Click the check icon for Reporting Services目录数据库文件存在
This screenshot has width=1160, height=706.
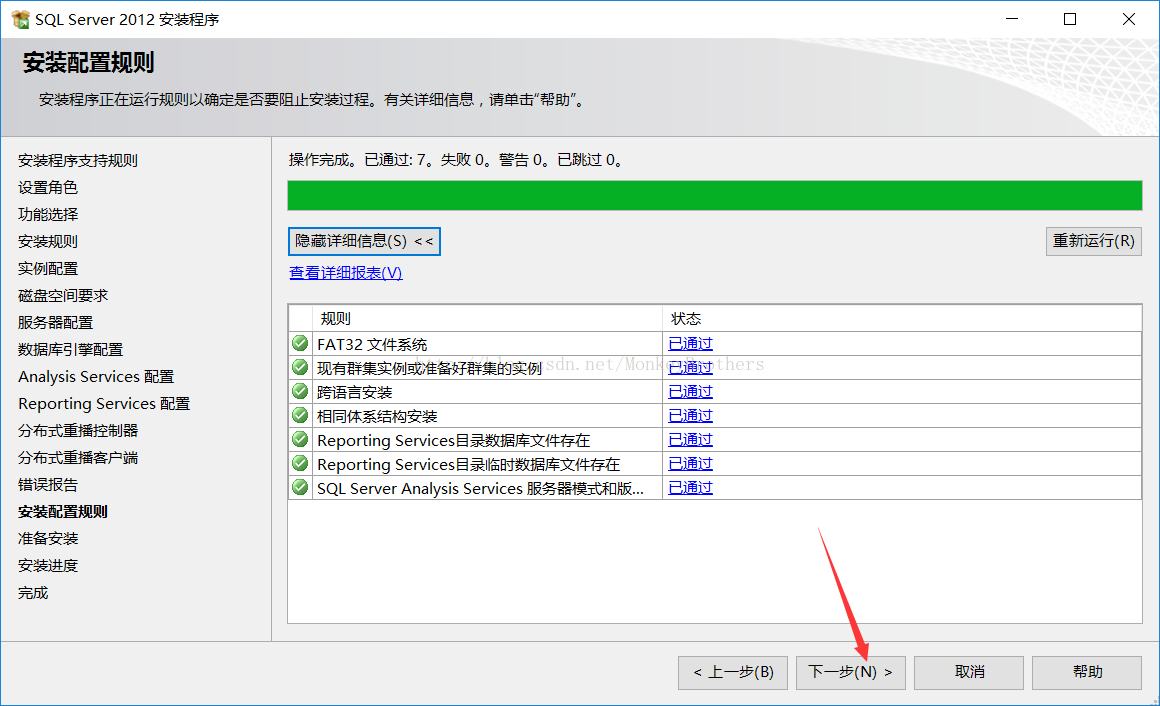(x=300, y=440)
